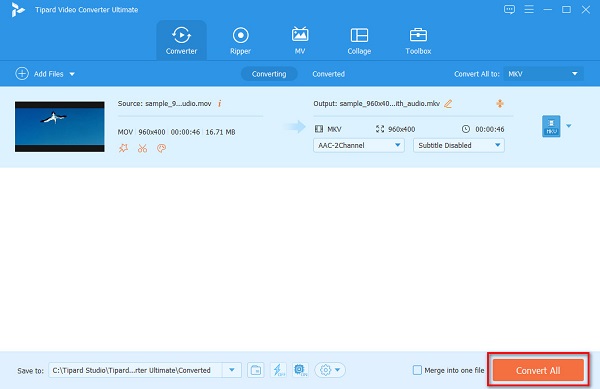600x389 pixels.
Task: Toggle the hardware acceleration chip icon
Action: pos(300,370)
